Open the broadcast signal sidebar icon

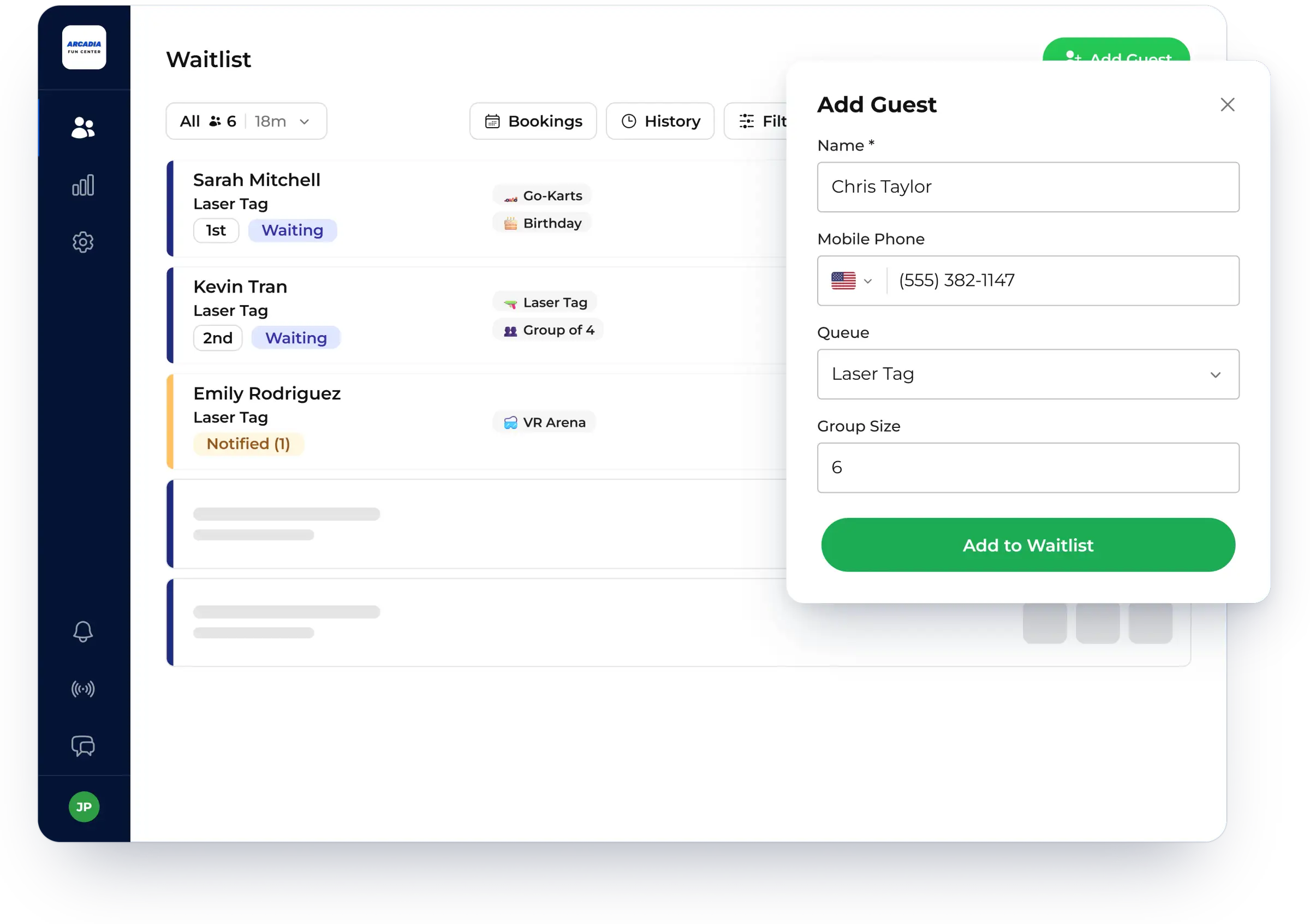pos(84,689)
